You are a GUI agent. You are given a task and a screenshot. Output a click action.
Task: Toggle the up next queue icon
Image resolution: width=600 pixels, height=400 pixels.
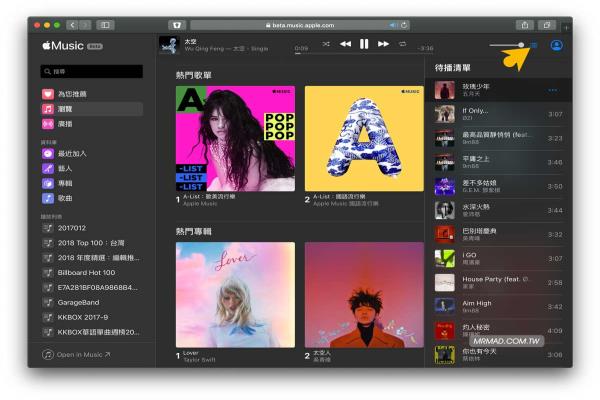(x=534, y=45)
